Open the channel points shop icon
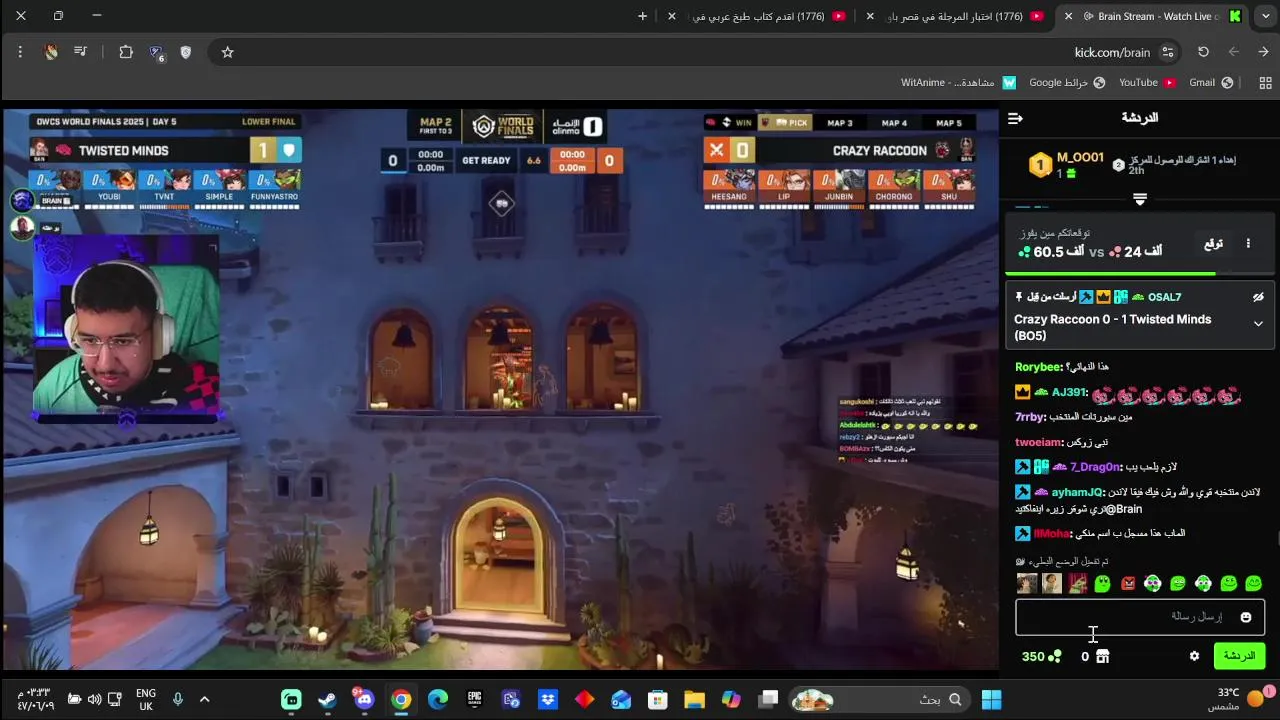The height and width of the screenshot is (720, 1280). 1102,656
